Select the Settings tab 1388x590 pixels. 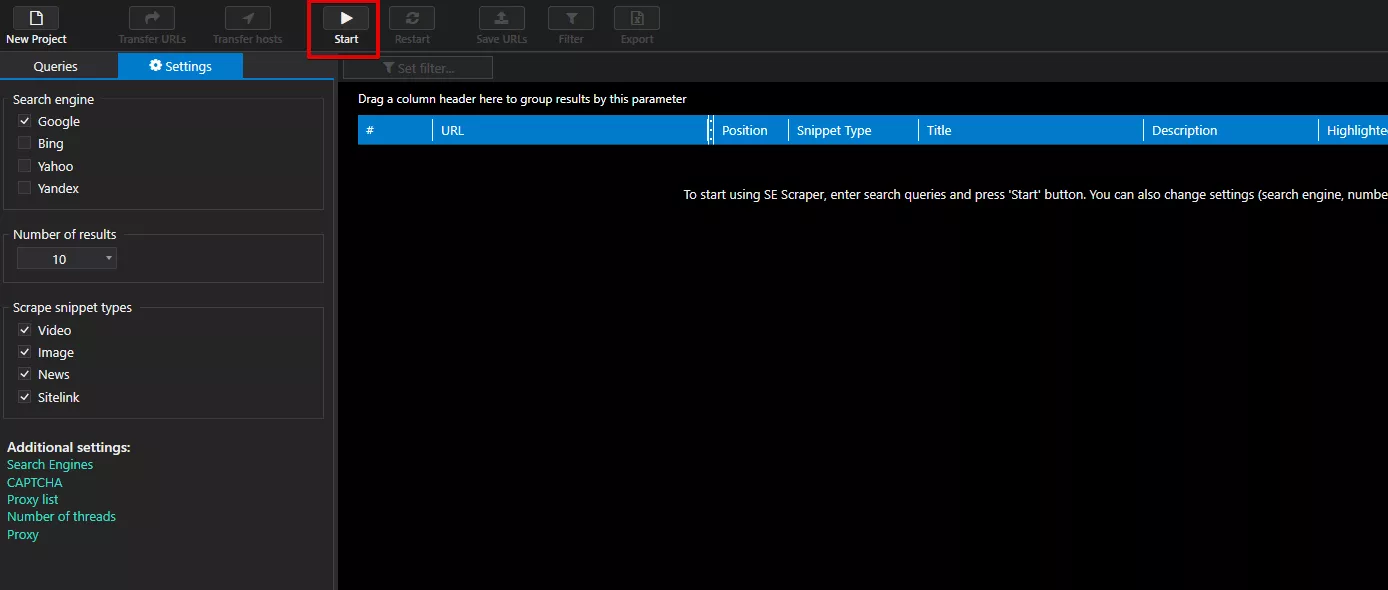180,66
